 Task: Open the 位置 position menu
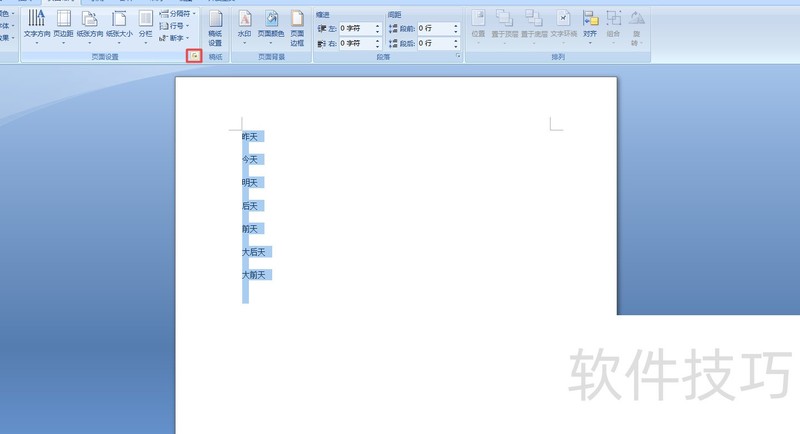coord(478,27)
